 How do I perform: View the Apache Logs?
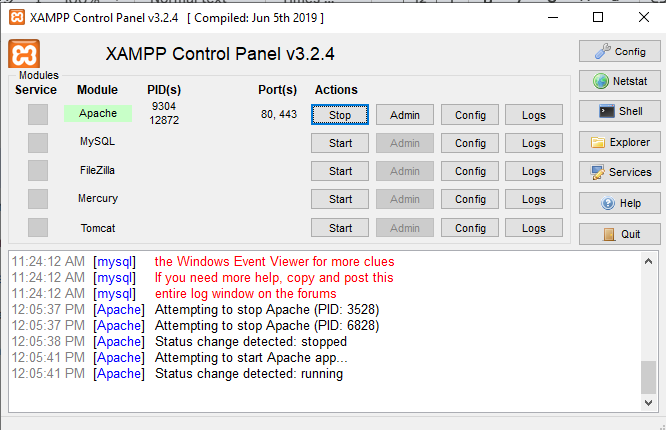point(534,115)
